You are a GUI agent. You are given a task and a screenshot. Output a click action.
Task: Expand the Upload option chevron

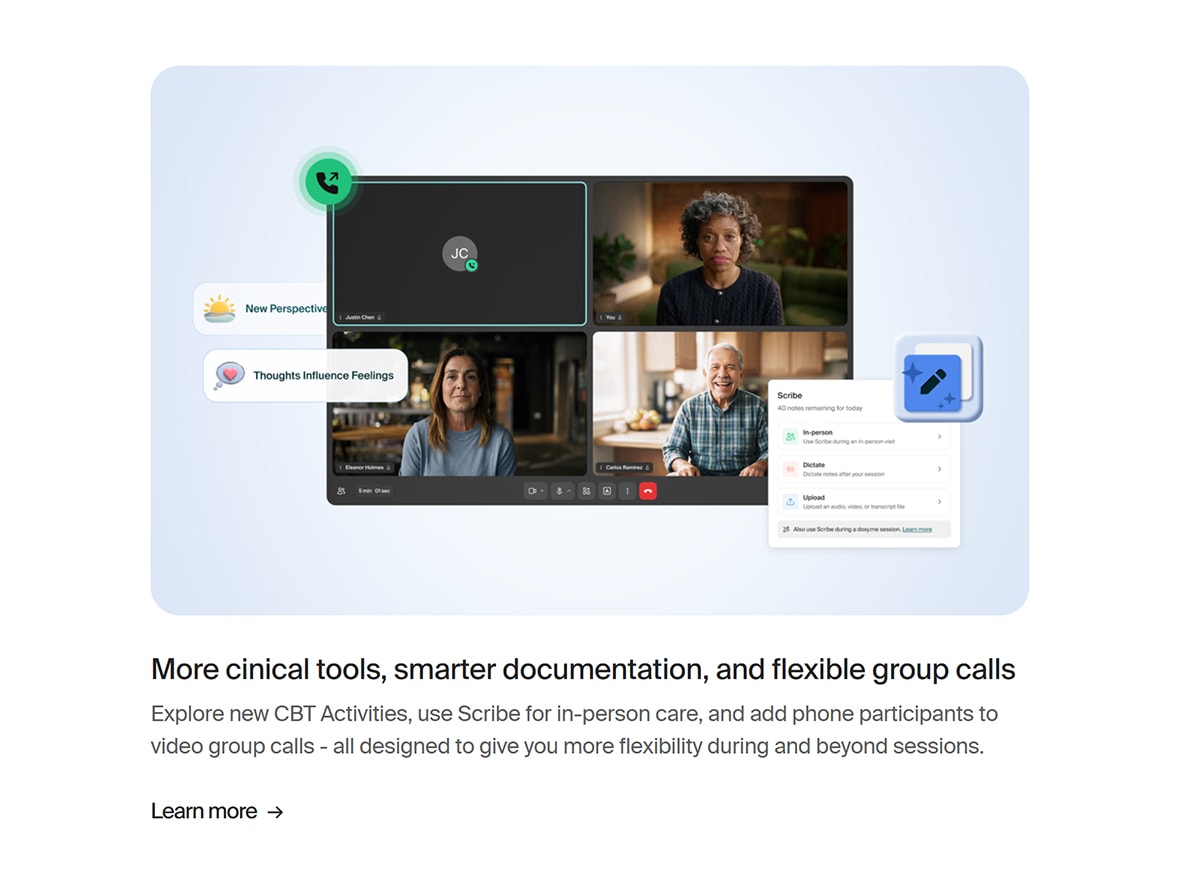(939, 501)
